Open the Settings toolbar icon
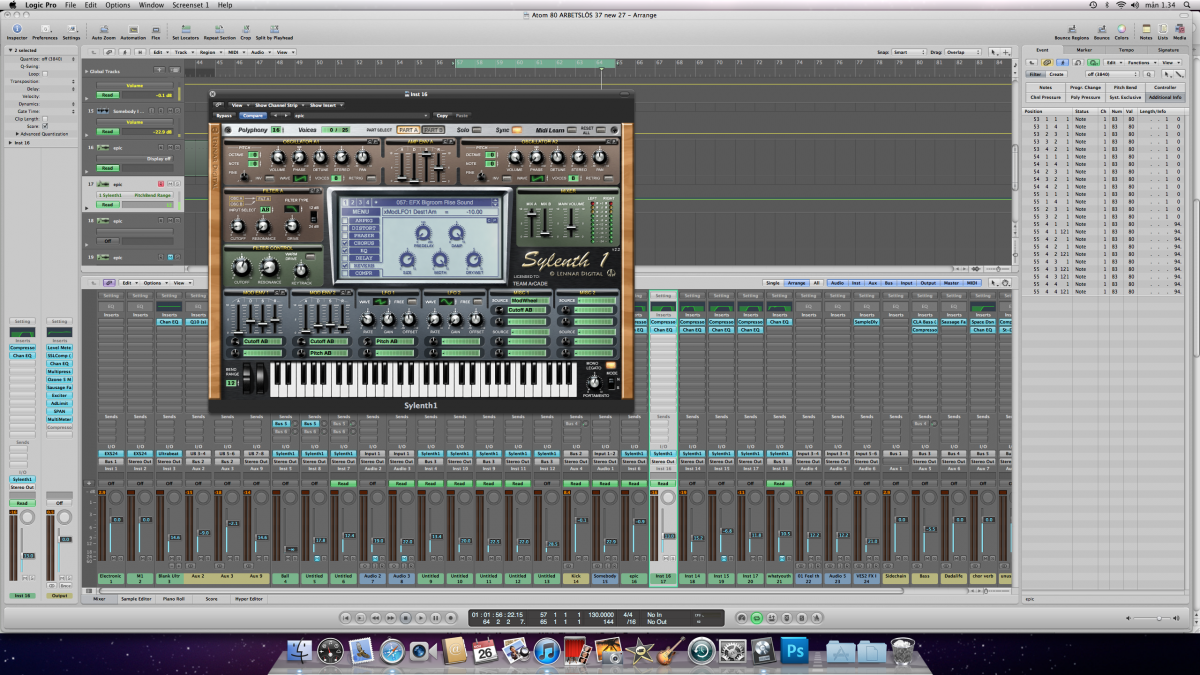The image size is (1200, 675). 71,32
